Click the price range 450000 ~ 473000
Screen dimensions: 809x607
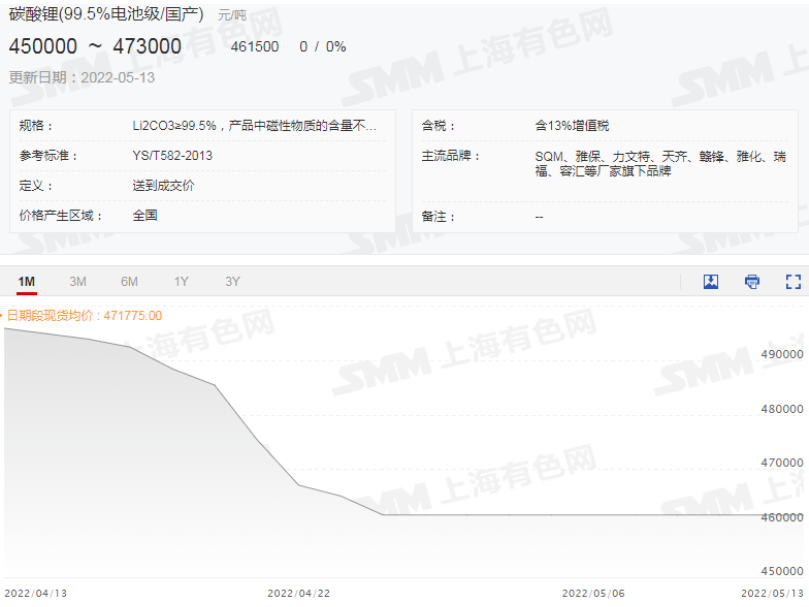[93, 46]
